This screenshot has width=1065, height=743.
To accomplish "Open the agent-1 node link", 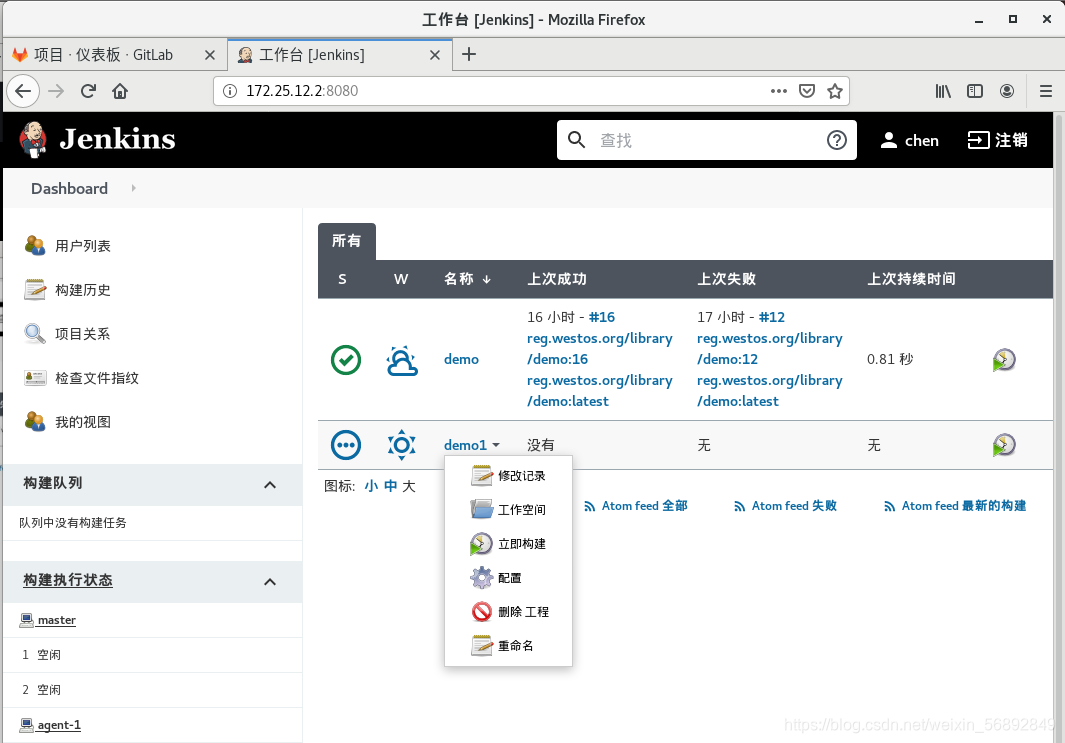I will 59,725.
